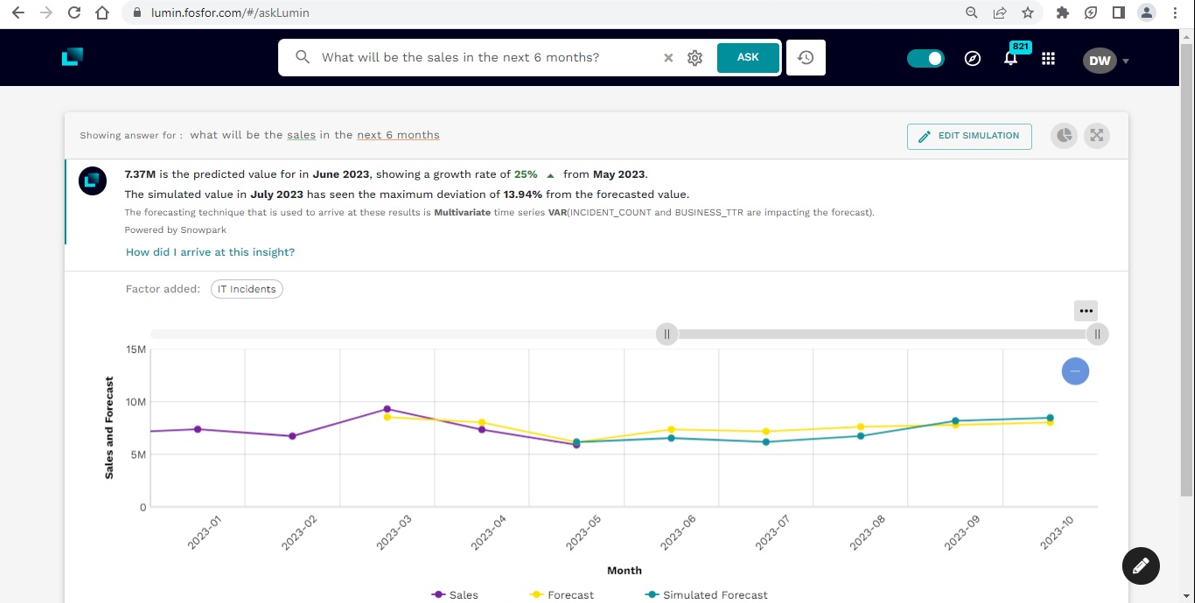Image resolution: width=1195 pixels, height=603 pixels.
Task: Click the underlined 'sales' keyword
Action: coord(300,135)
